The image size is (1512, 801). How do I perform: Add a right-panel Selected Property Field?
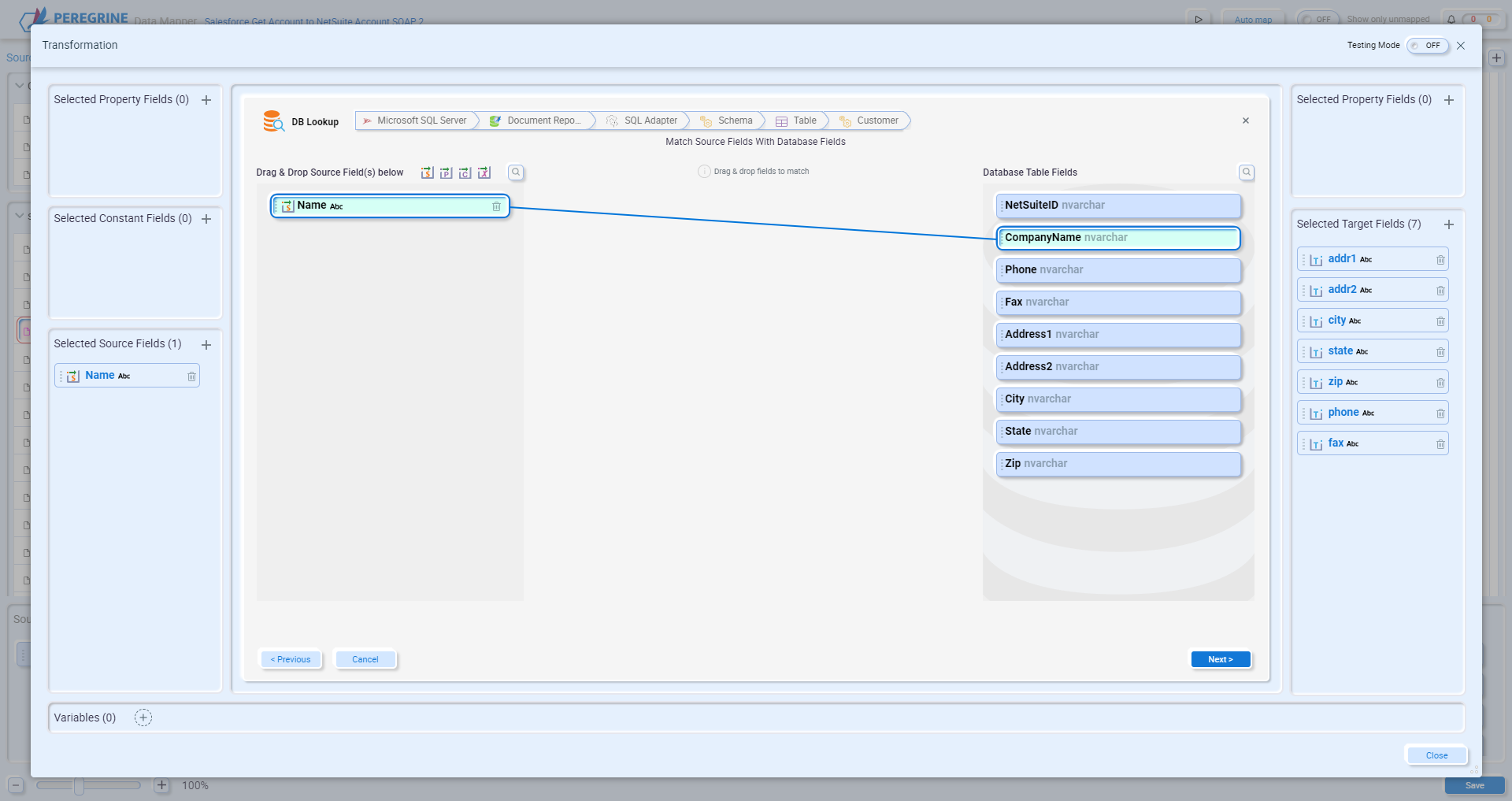[x=1449, y=100]
